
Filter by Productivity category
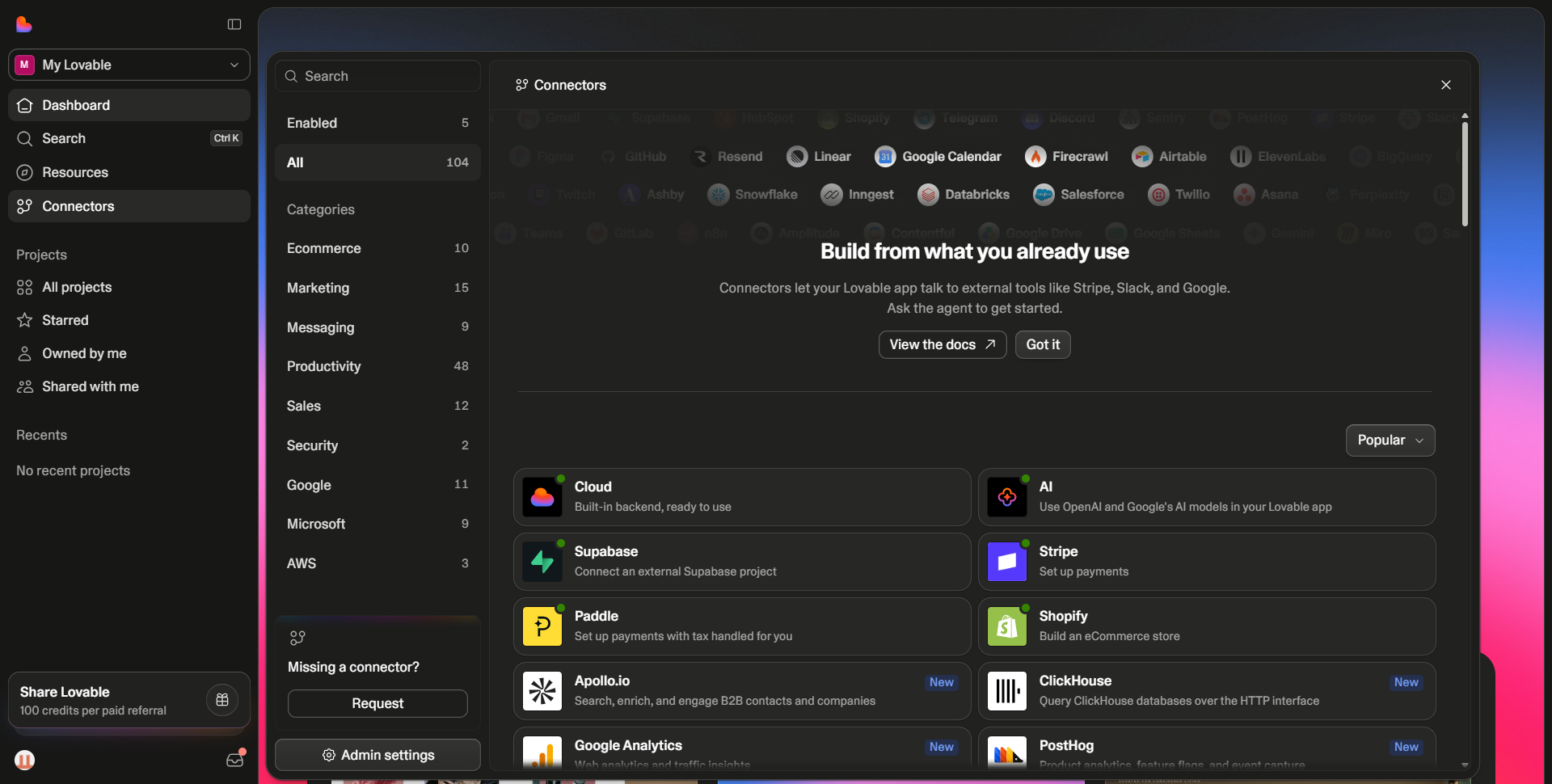point(377,366)
